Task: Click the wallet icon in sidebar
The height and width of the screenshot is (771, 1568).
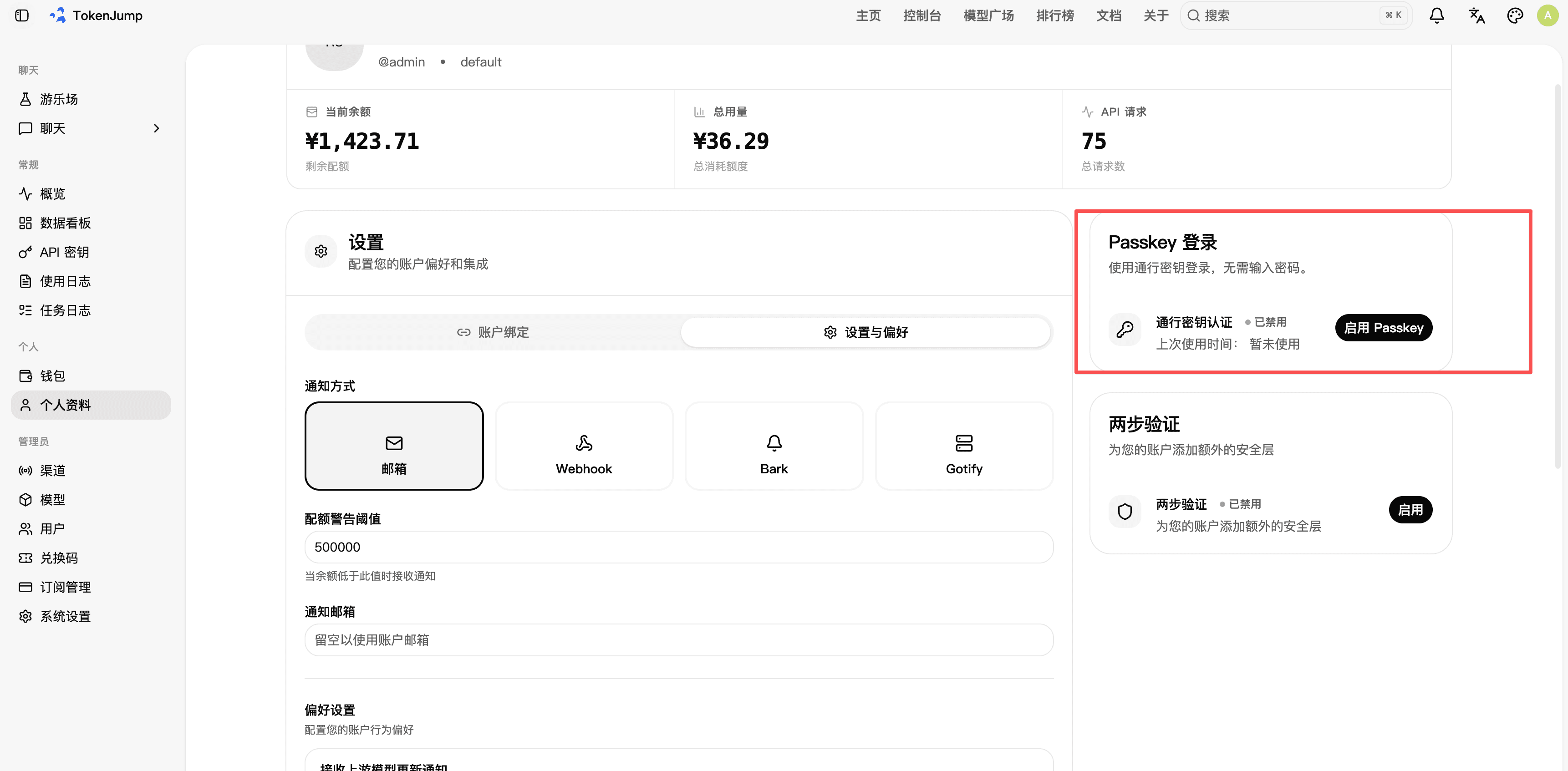Action: pyautogui.click(x=25, y=375)
